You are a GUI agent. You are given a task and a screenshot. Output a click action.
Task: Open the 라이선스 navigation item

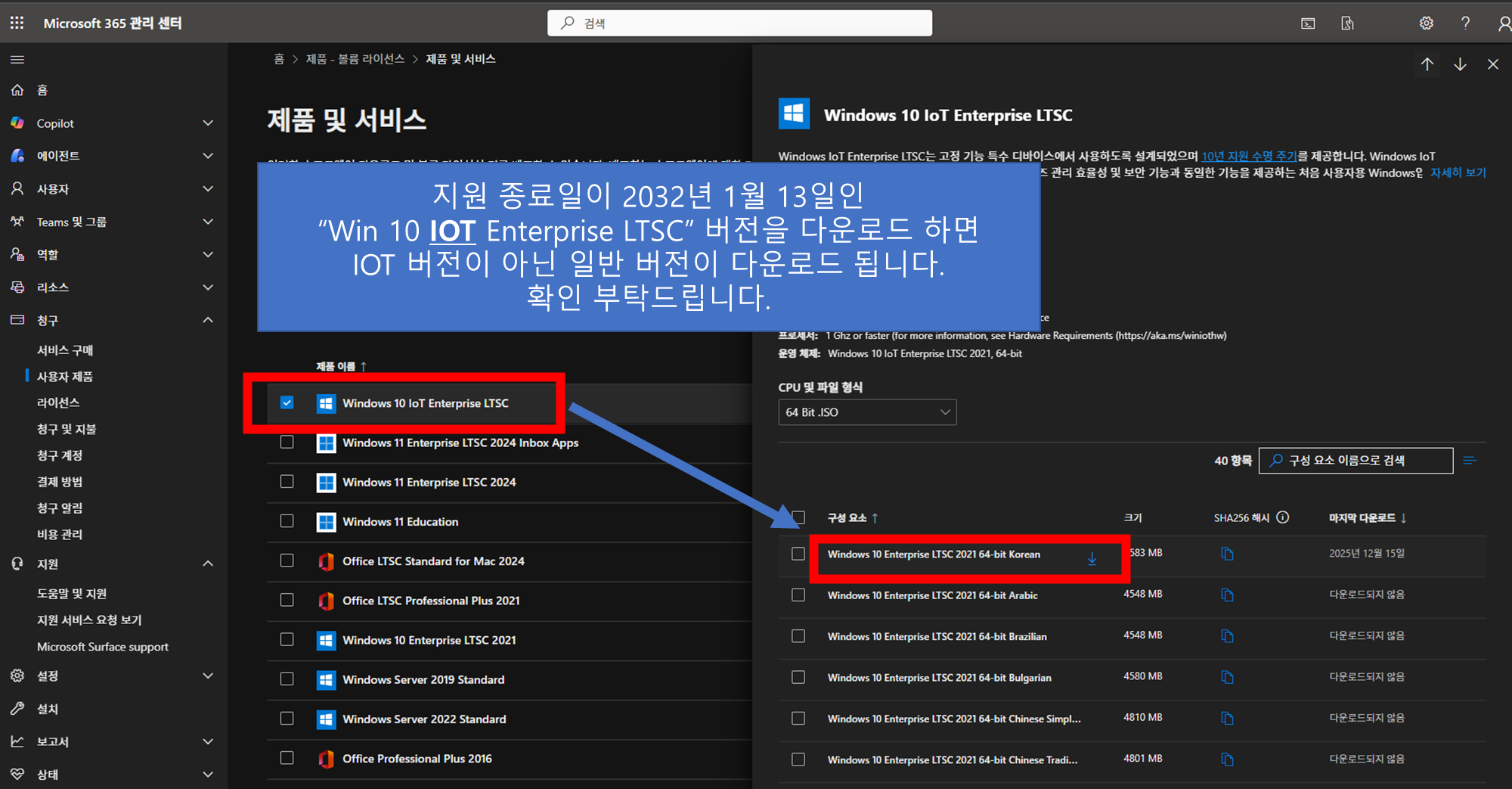(x=58, y=402)
